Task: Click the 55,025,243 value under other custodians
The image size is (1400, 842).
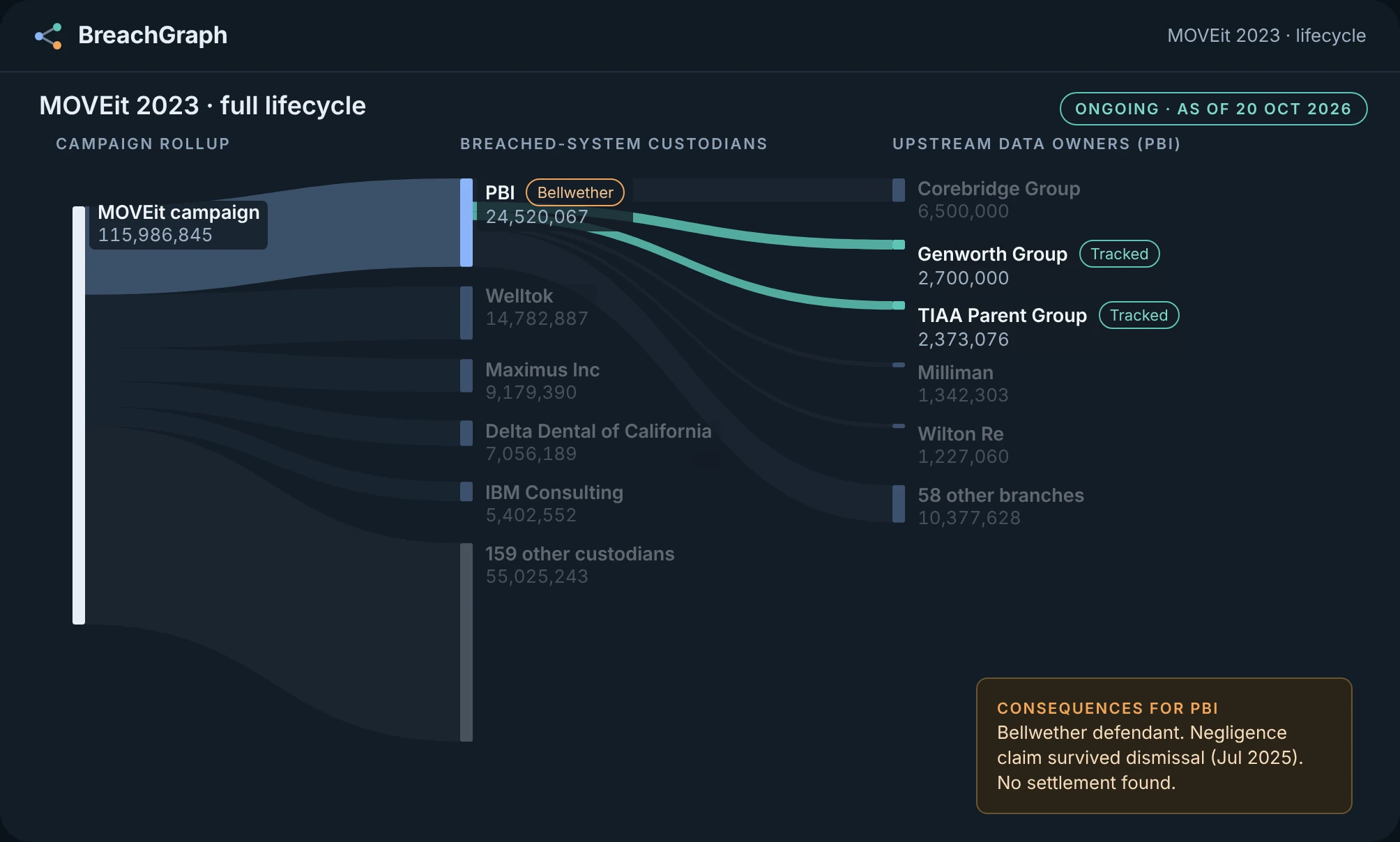Action: tap(537, 576)
